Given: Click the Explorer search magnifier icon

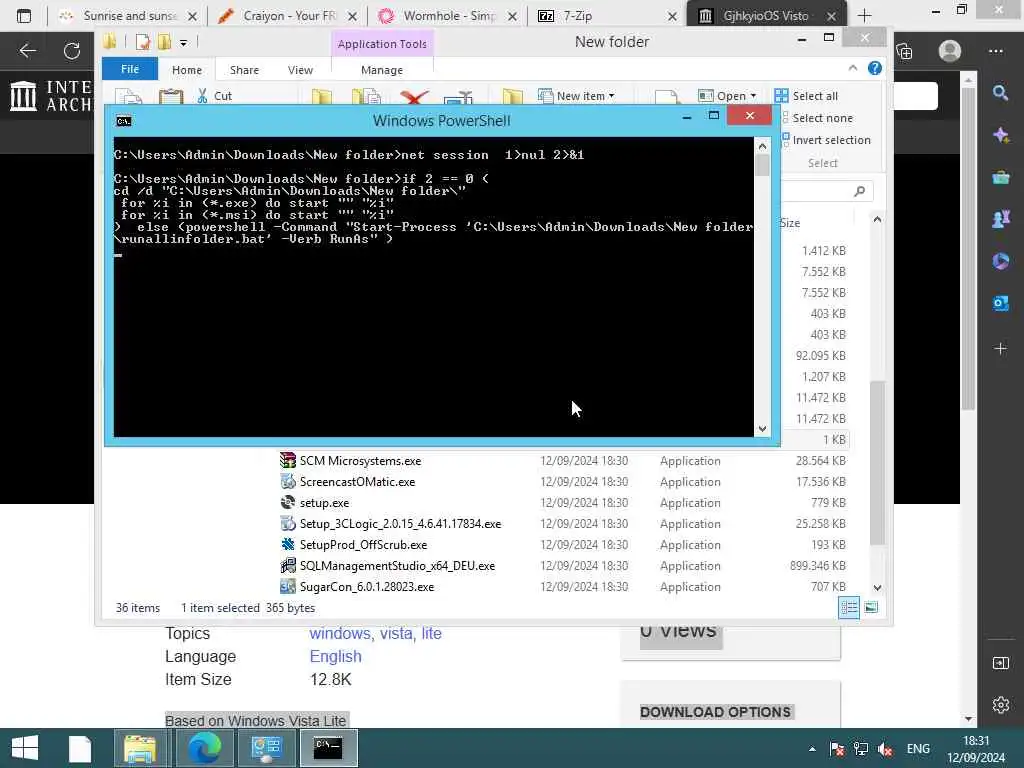Looking at the screenshot, I should click(859, 191).
